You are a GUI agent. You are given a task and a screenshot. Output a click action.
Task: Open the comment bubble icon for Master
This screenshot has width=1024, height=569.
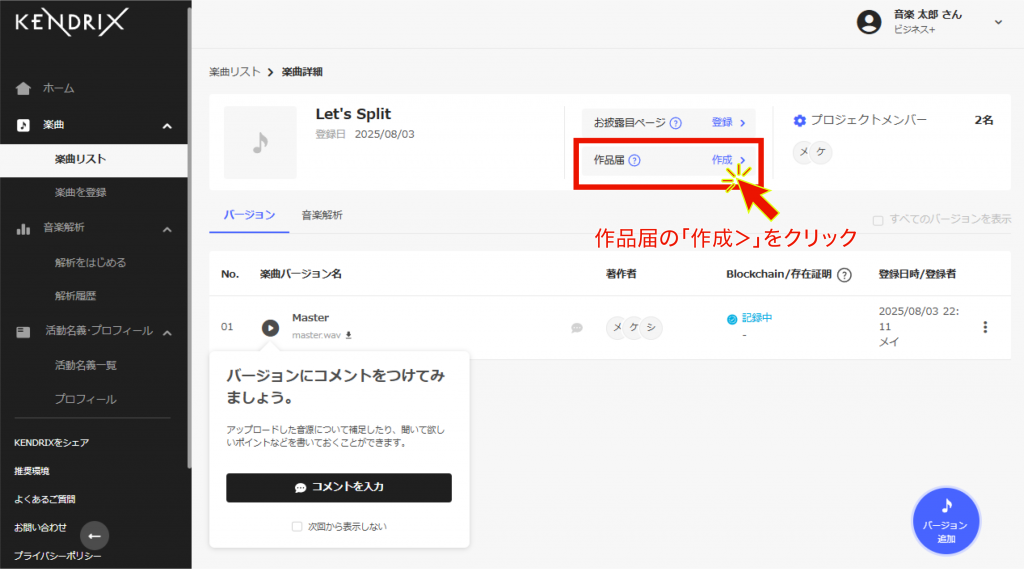coord(577,327)
